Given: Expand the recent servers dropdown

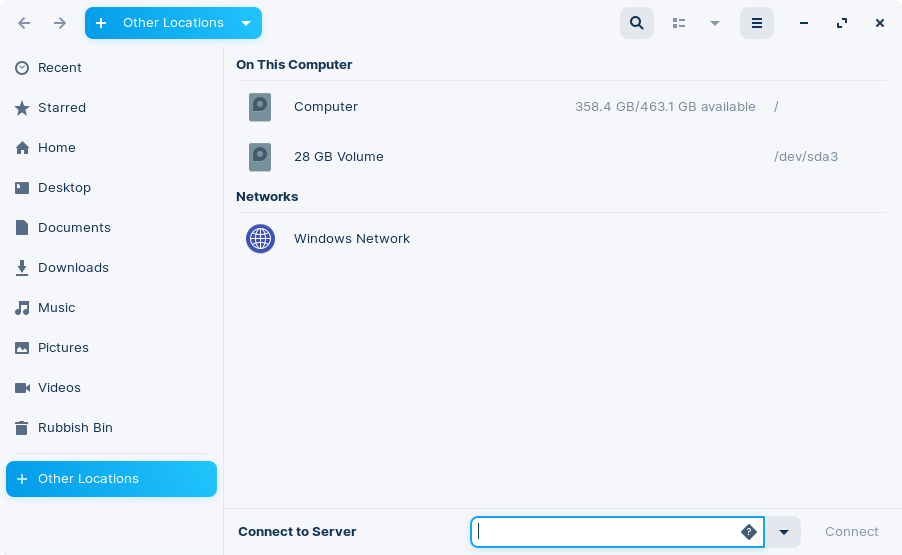Looking at the screenshot, I should [x=784, y=532].
